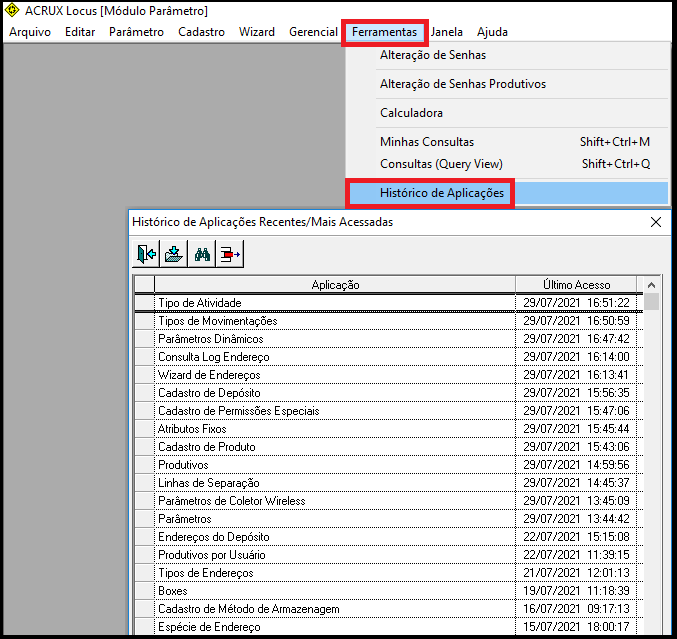Select the Atributos Fixos row
This screenshot has width=677, height=639.
pos(389,429)
